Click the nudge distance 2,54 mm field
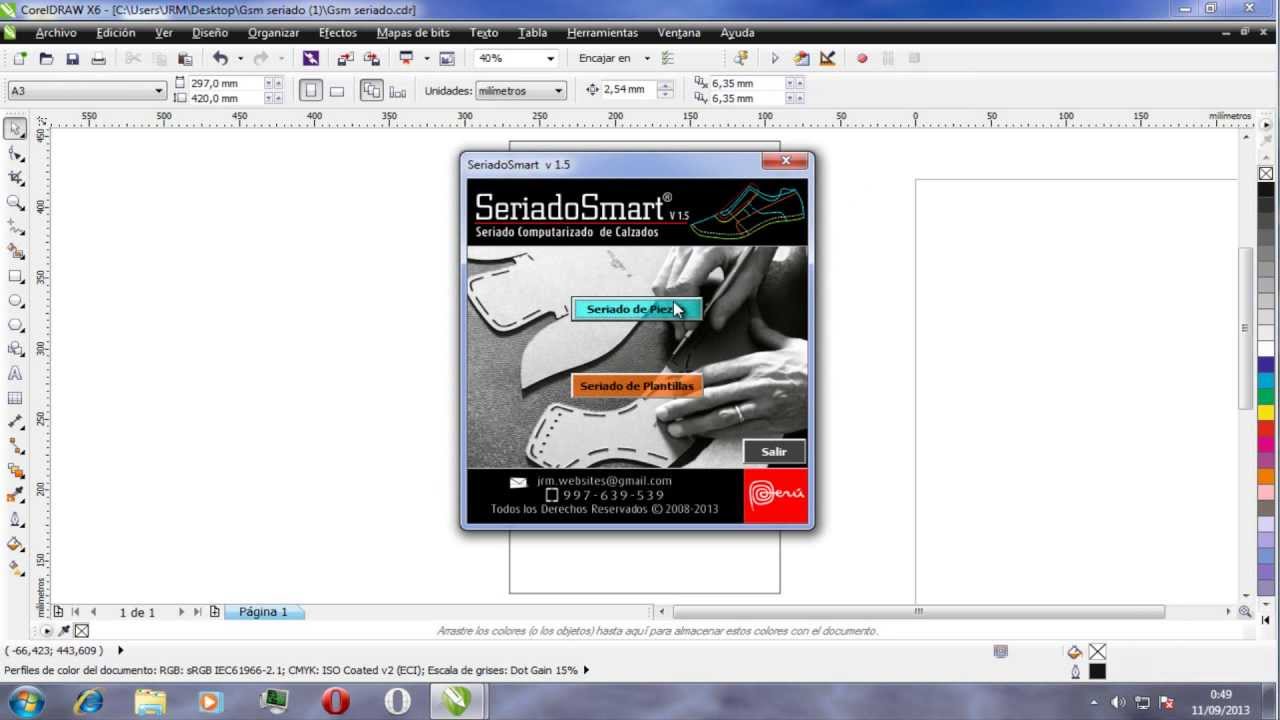 629,90
